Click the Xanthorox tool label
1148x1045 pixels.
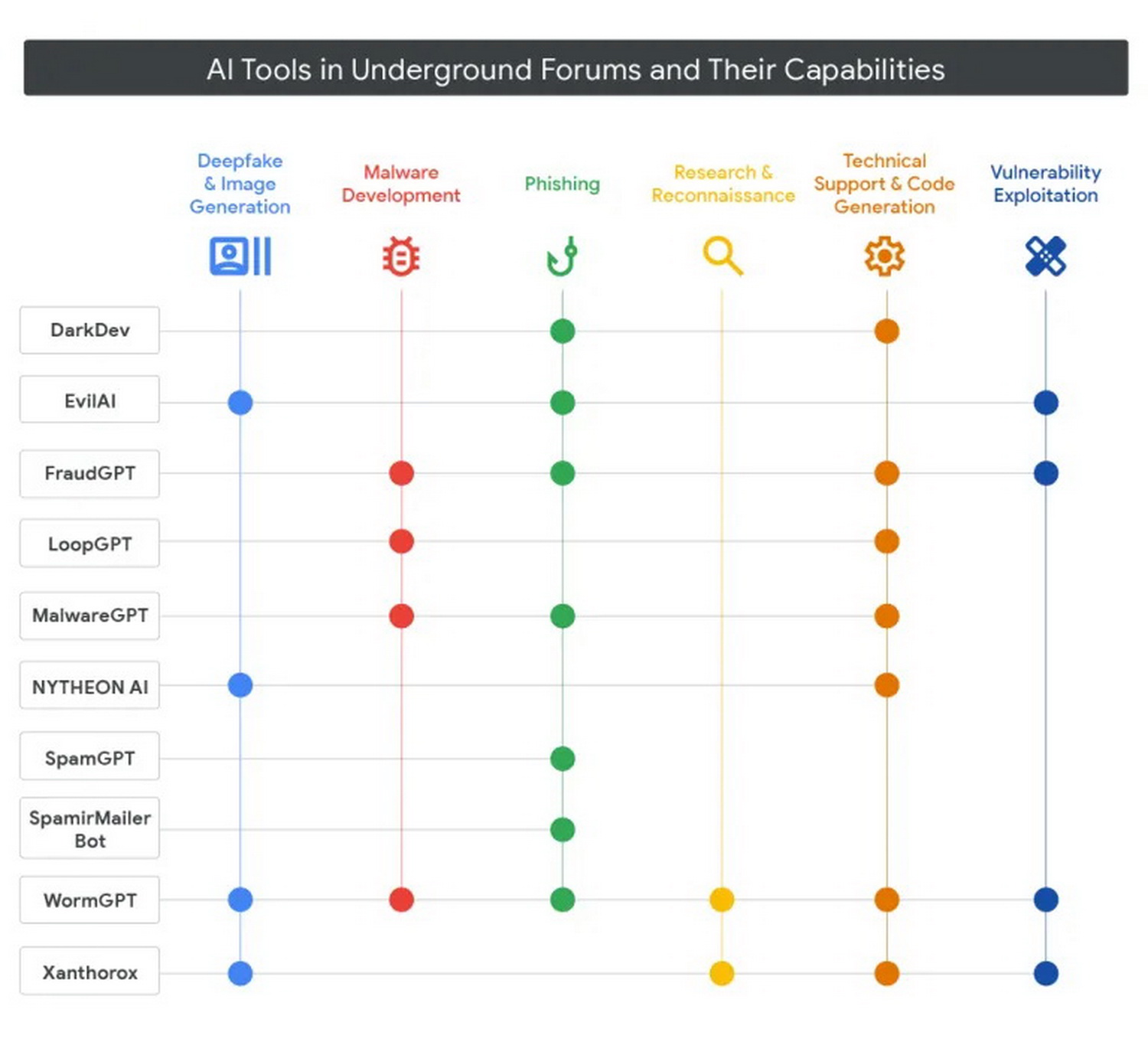pyautogui.click(x=90, y=972)
